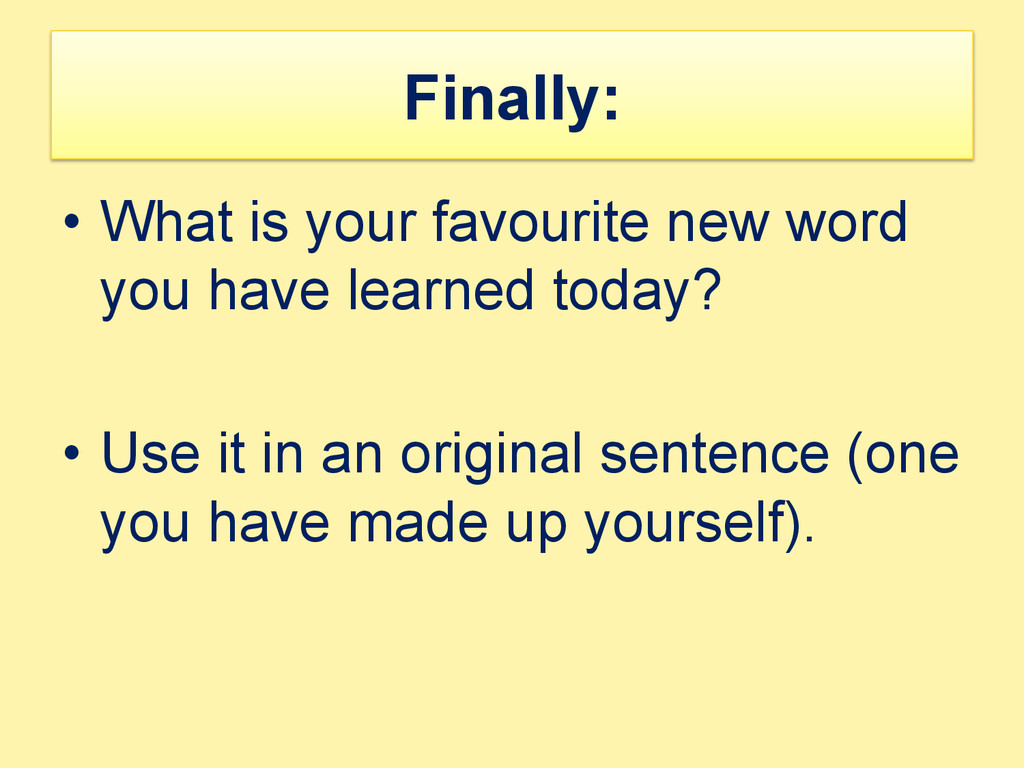Click the first bullet point marker
The height and width of the screenshot is (768, 1024).
[x=72, y=221]
